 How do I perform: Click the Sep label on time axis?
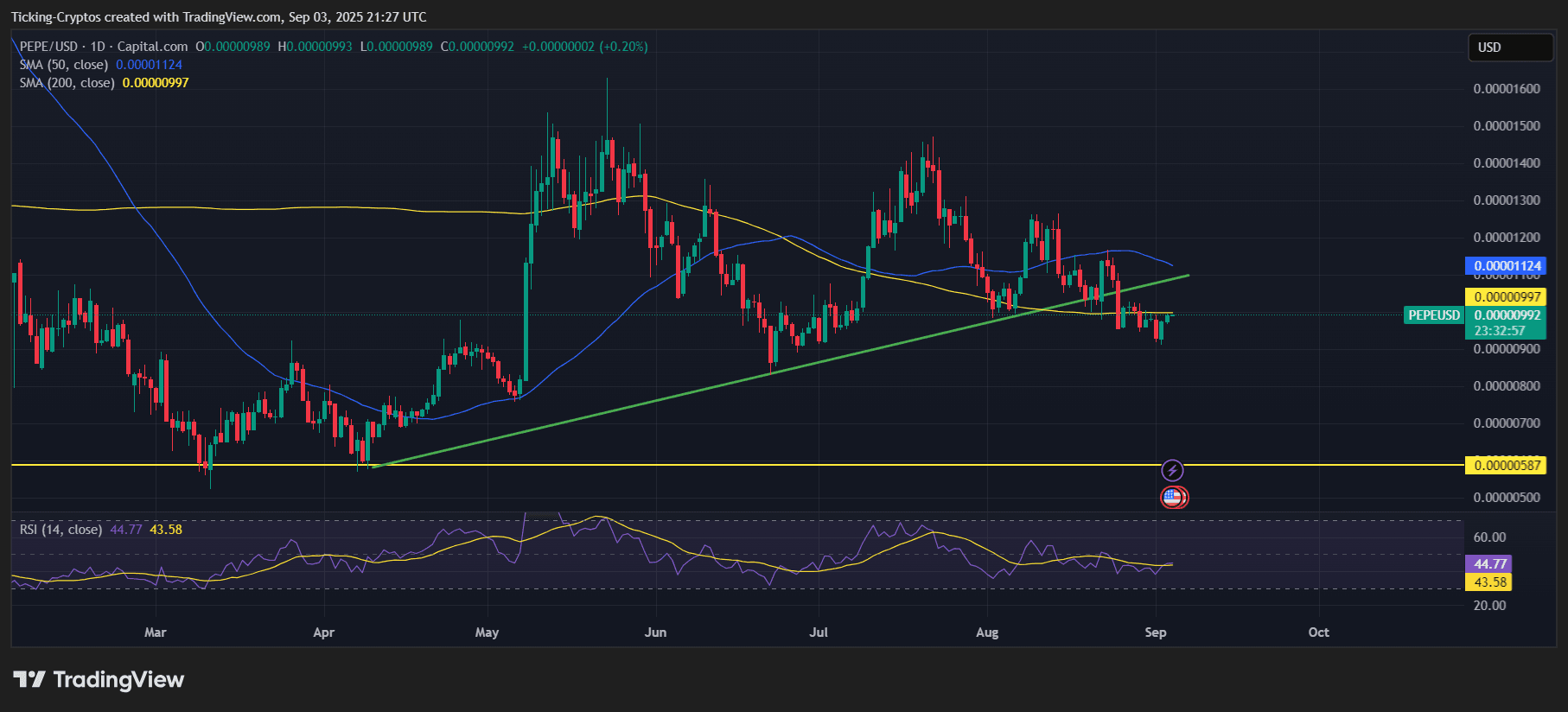(1156, 633)
